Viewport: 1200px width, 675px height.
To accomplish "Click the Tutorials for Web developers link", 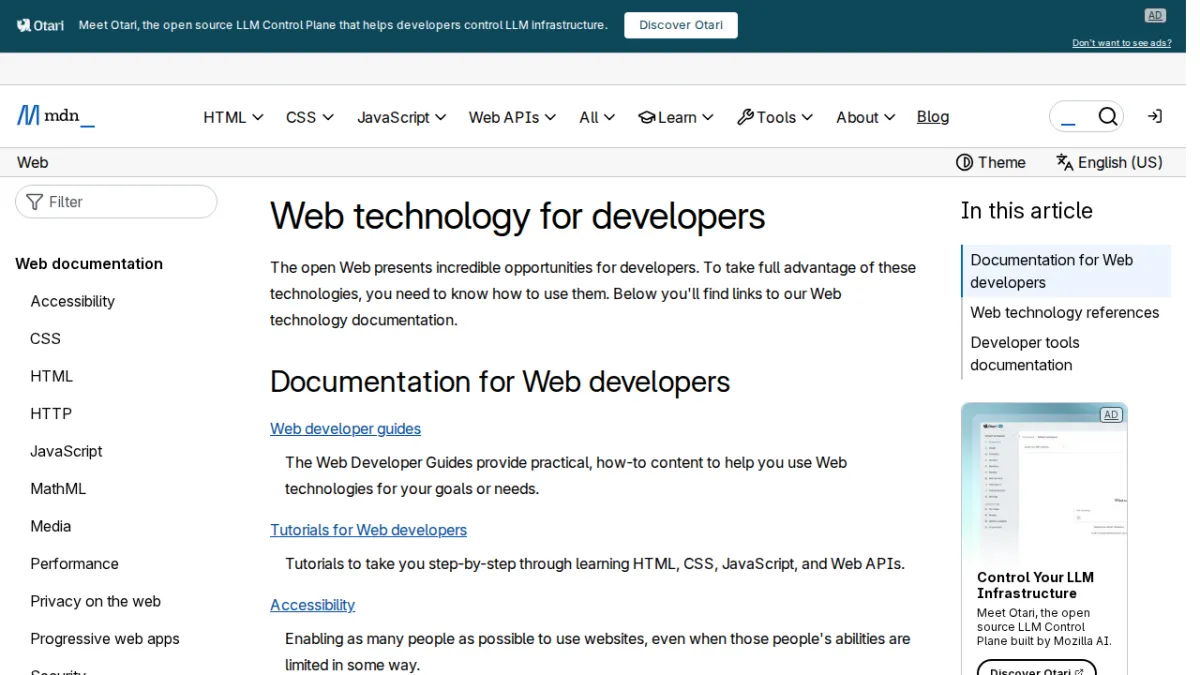I will pyautogui.click(x=368, y=530).
